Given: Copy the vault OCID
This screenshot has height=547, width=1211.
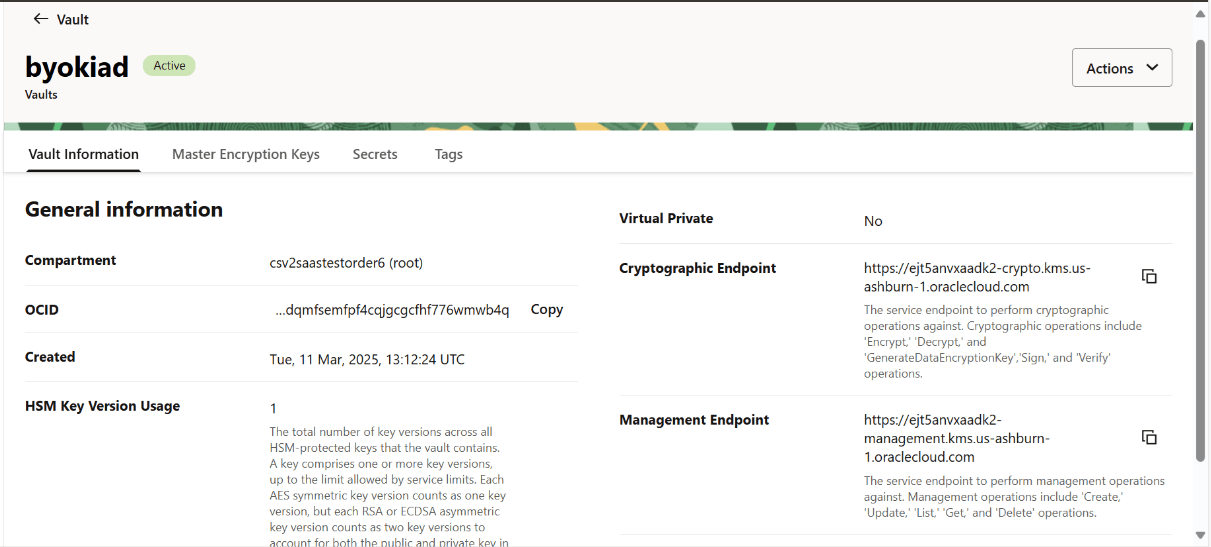Looking at the screenshot, I should (x=547, y=310).
